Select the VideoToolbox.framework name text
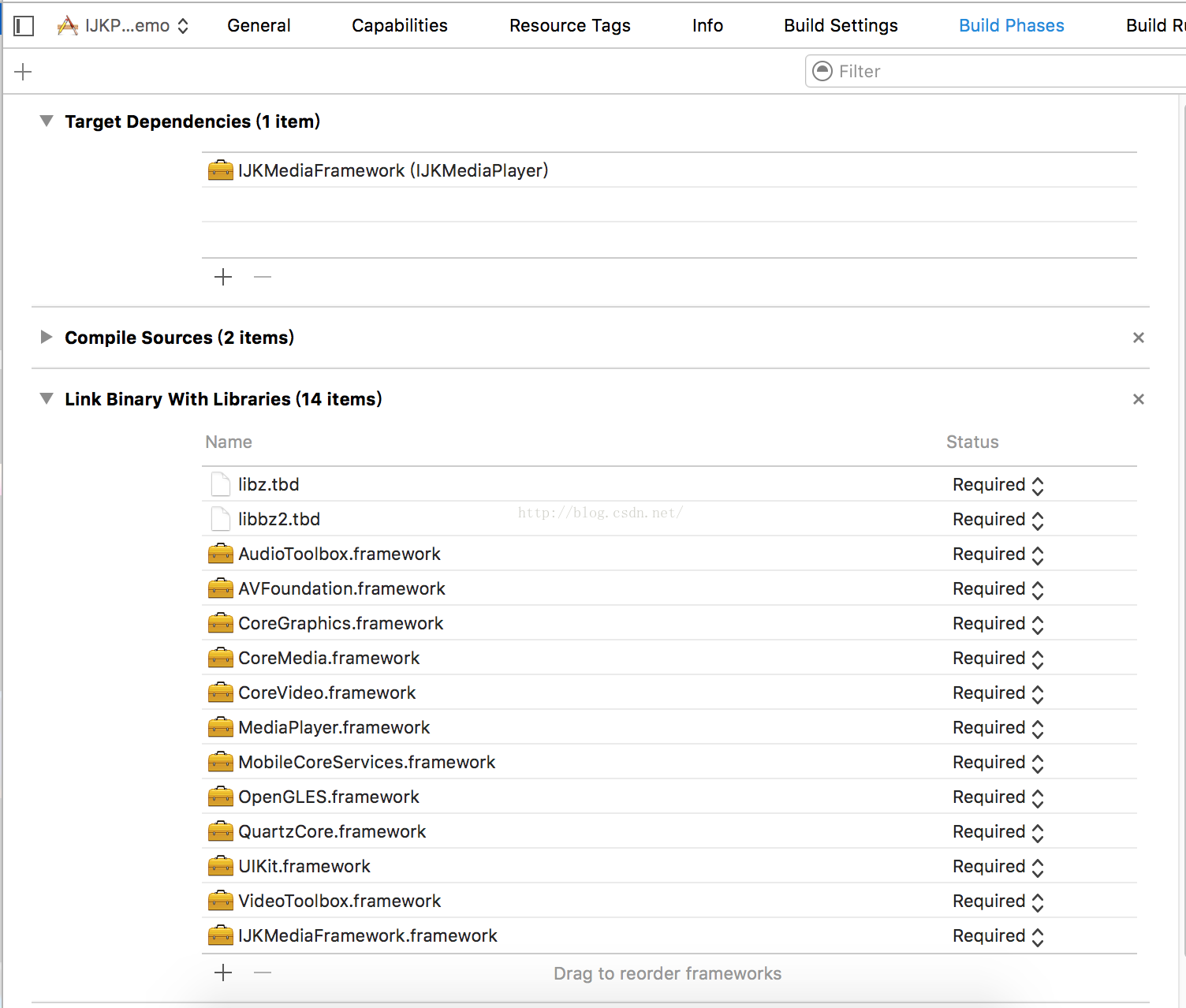Image resolution: width=1186 pixels, height=1008 pixels. [340, 901]
